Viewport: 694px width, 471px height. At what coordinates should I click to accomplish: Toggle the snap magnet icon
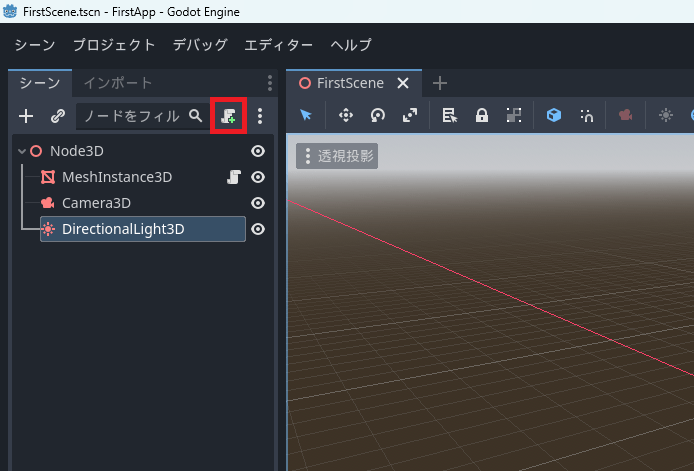[587, 116]
